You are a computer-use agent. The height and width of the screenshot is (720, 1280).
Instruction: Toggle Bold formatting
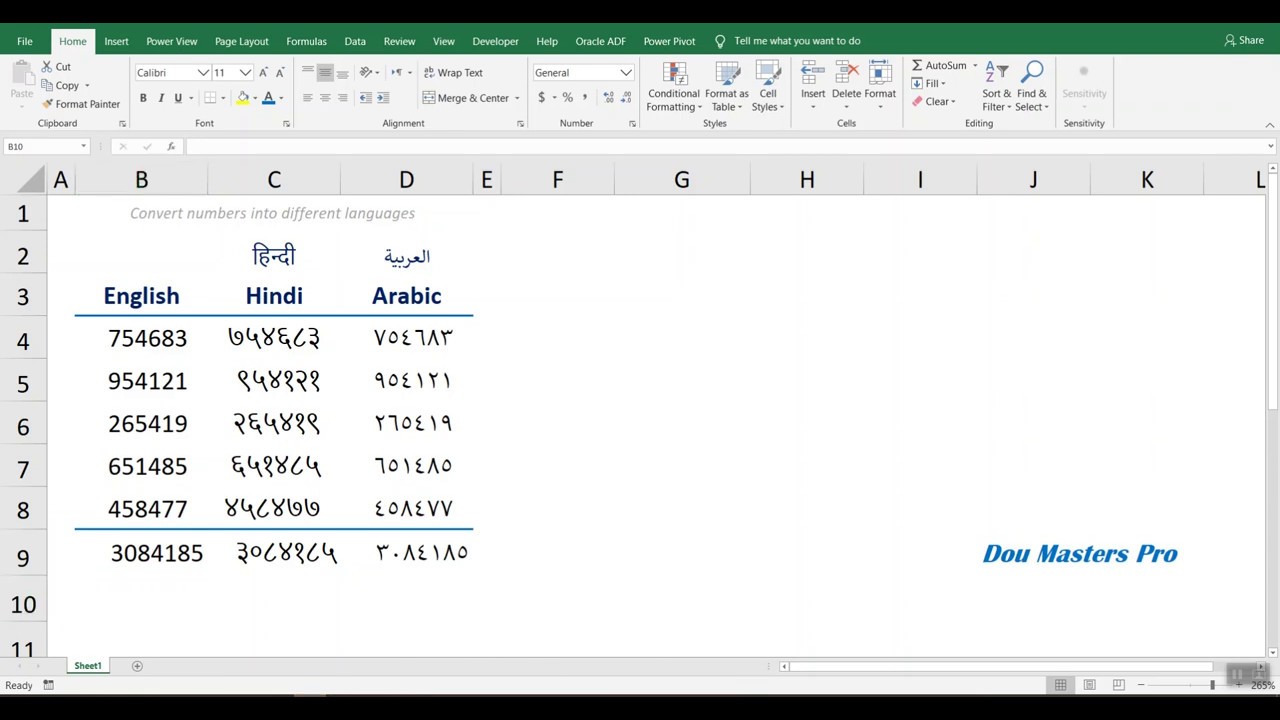tap(143, 98)
